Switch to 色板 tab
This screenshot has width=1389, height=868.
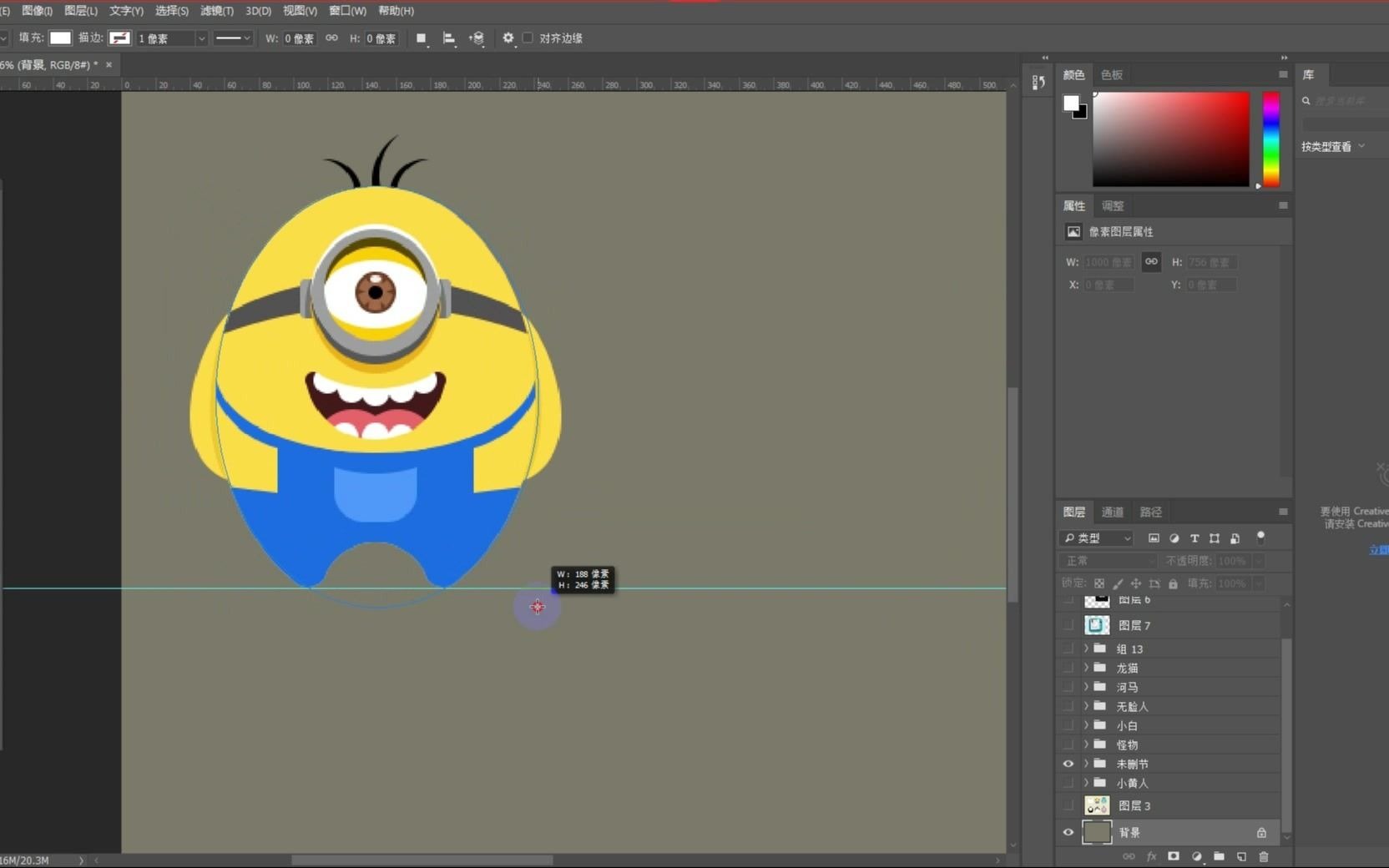[1112, 74]
